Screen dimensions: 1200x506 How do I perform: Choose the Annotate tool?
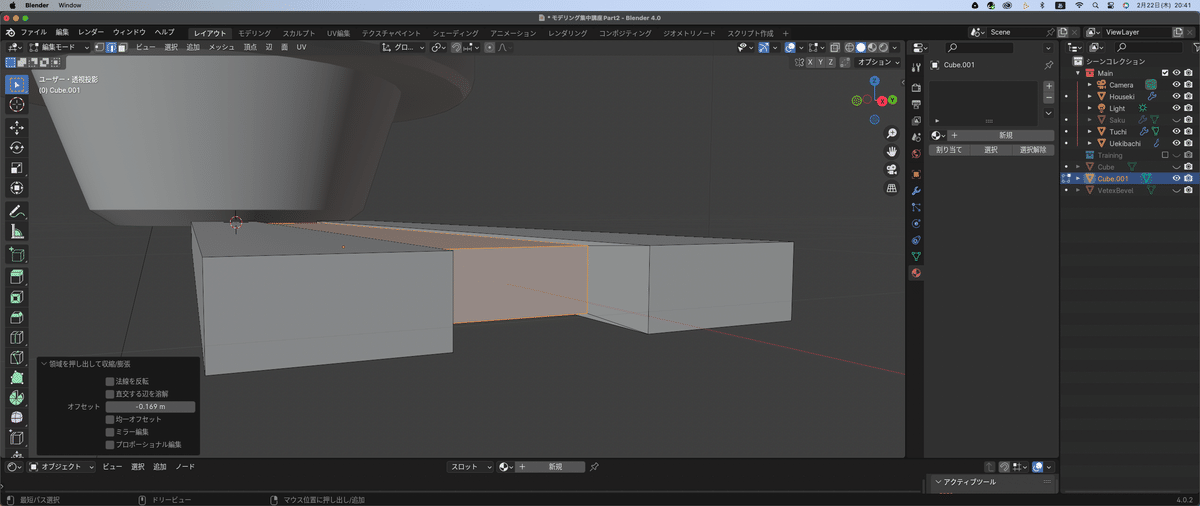17,212
